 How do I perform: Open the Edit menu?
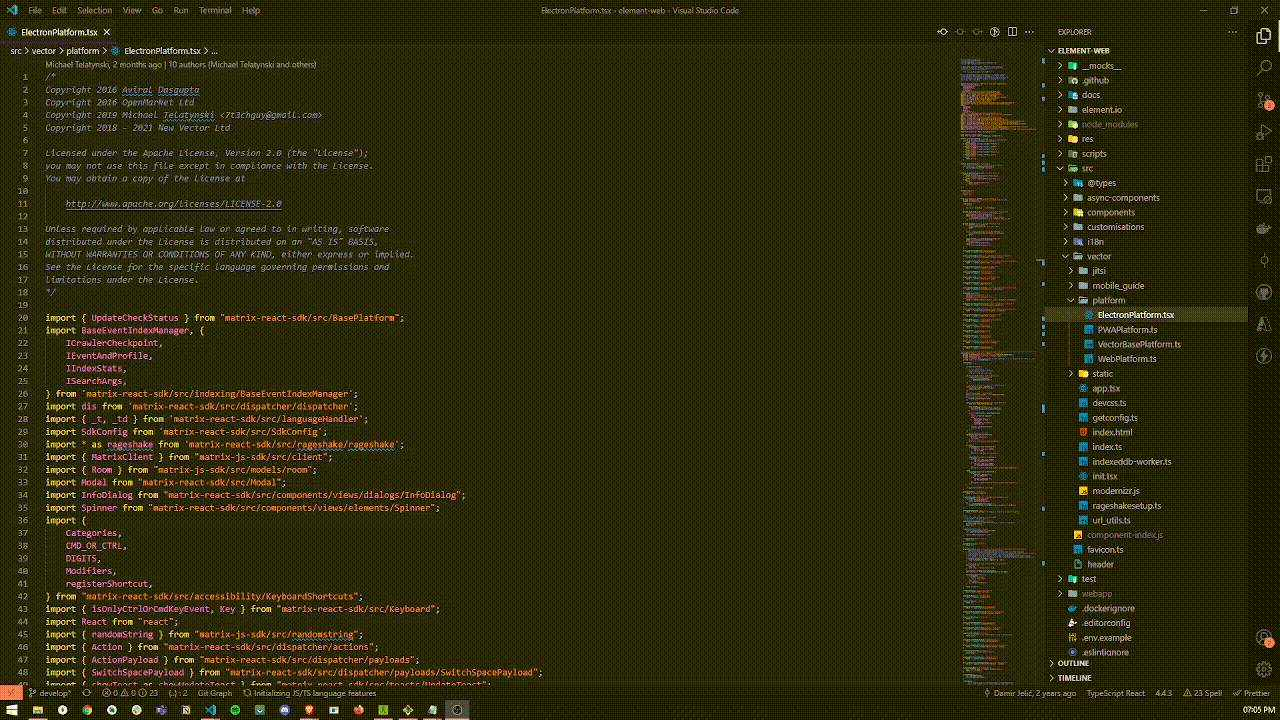coord(59,10)
